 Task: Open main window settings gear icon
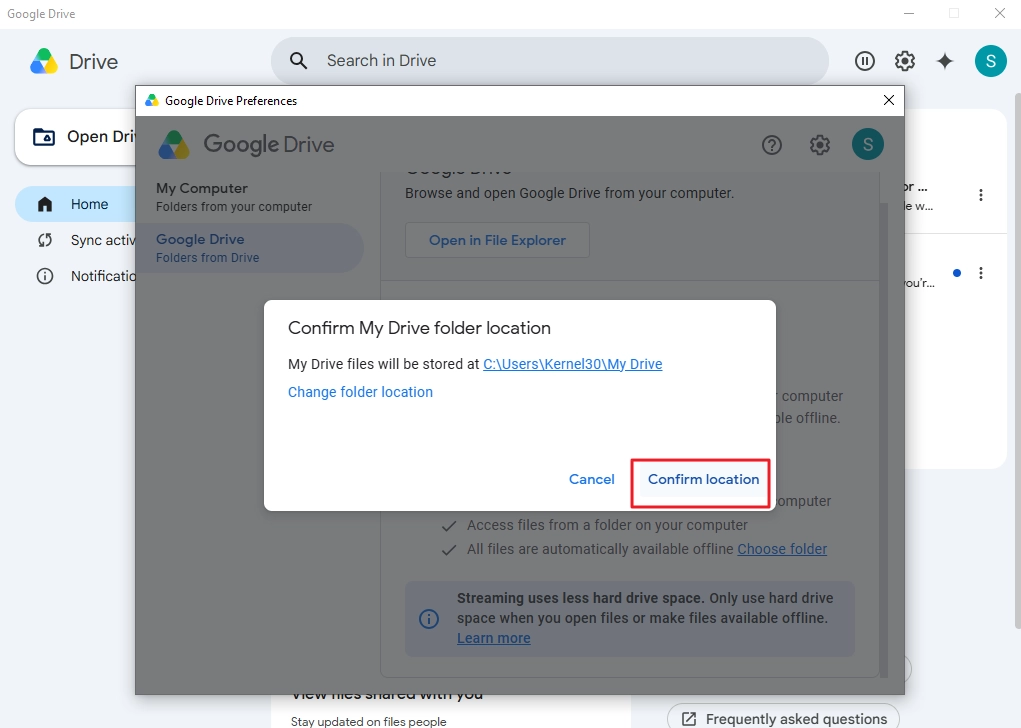tap(904, 61)
